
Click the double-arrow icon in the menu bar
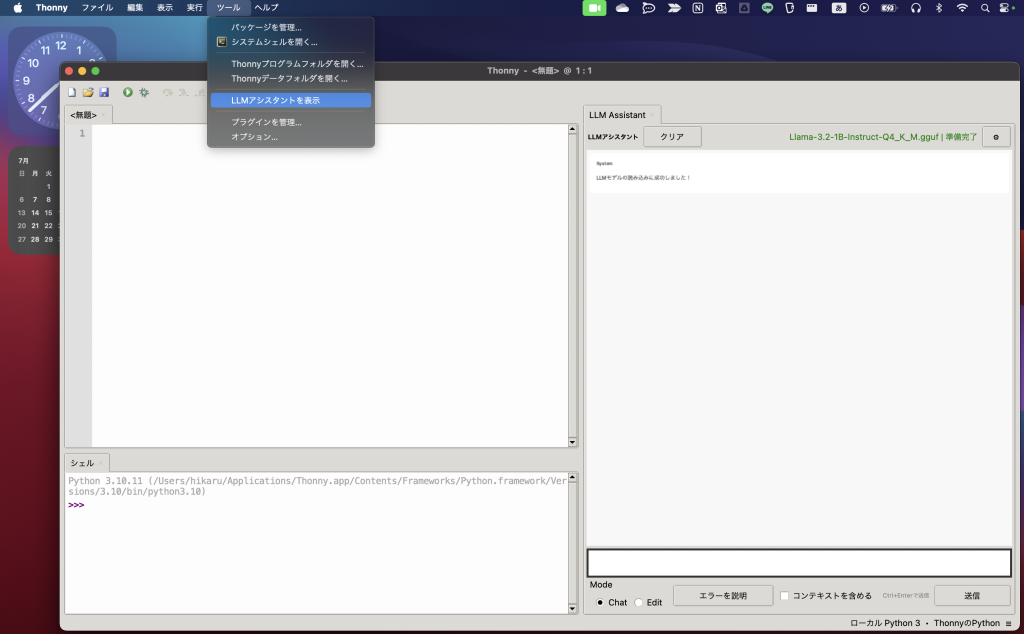[674, 8]
